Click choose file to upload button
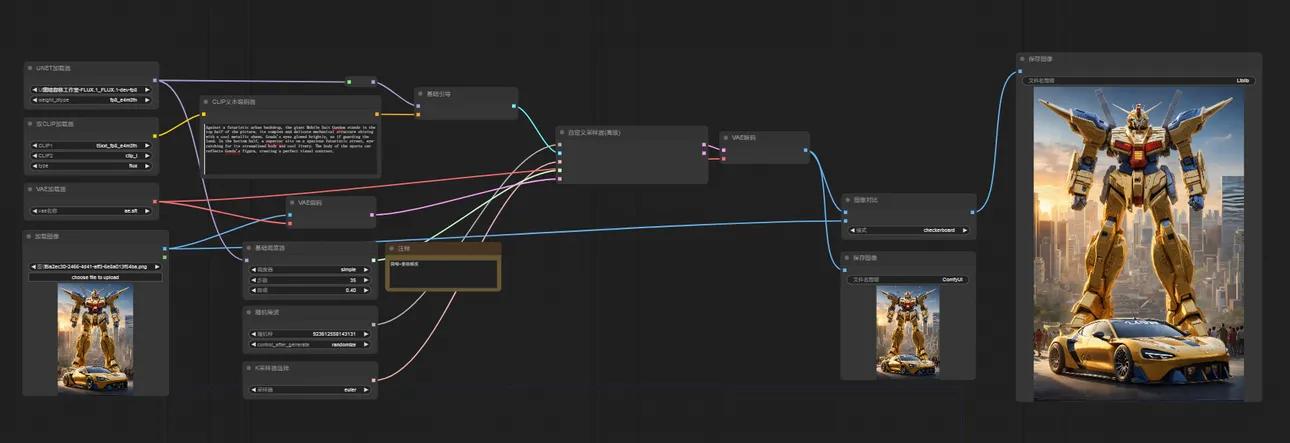This screenshot has width=1290, height=443. pyautogui.click(x=95, y=277)
